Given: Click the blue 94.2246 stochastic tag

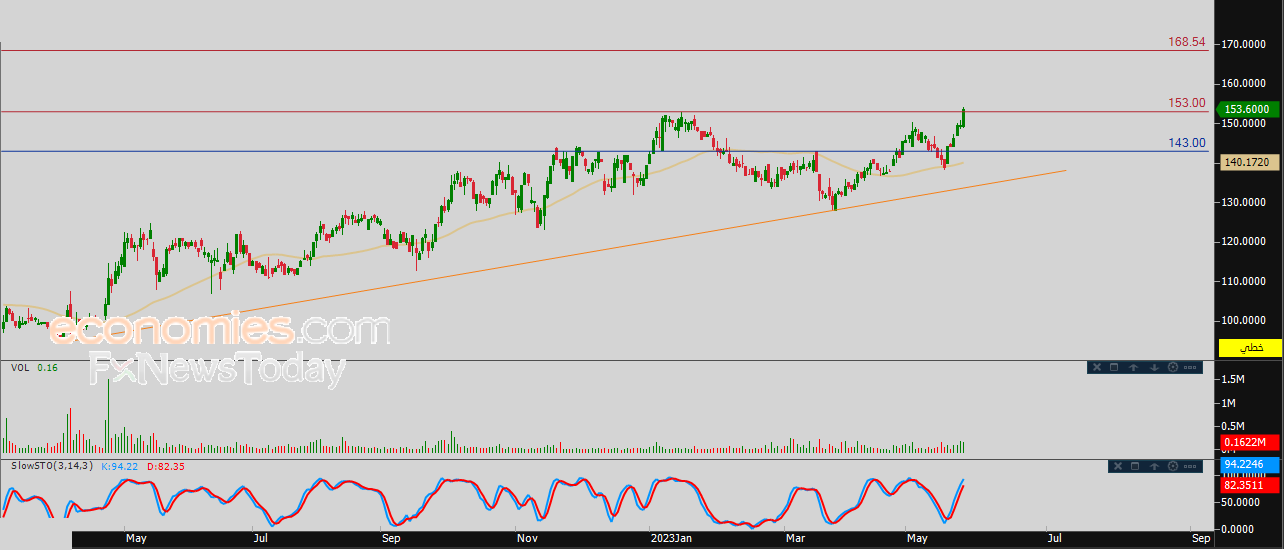Looking at the screenshot, I should pos(1250,464).
